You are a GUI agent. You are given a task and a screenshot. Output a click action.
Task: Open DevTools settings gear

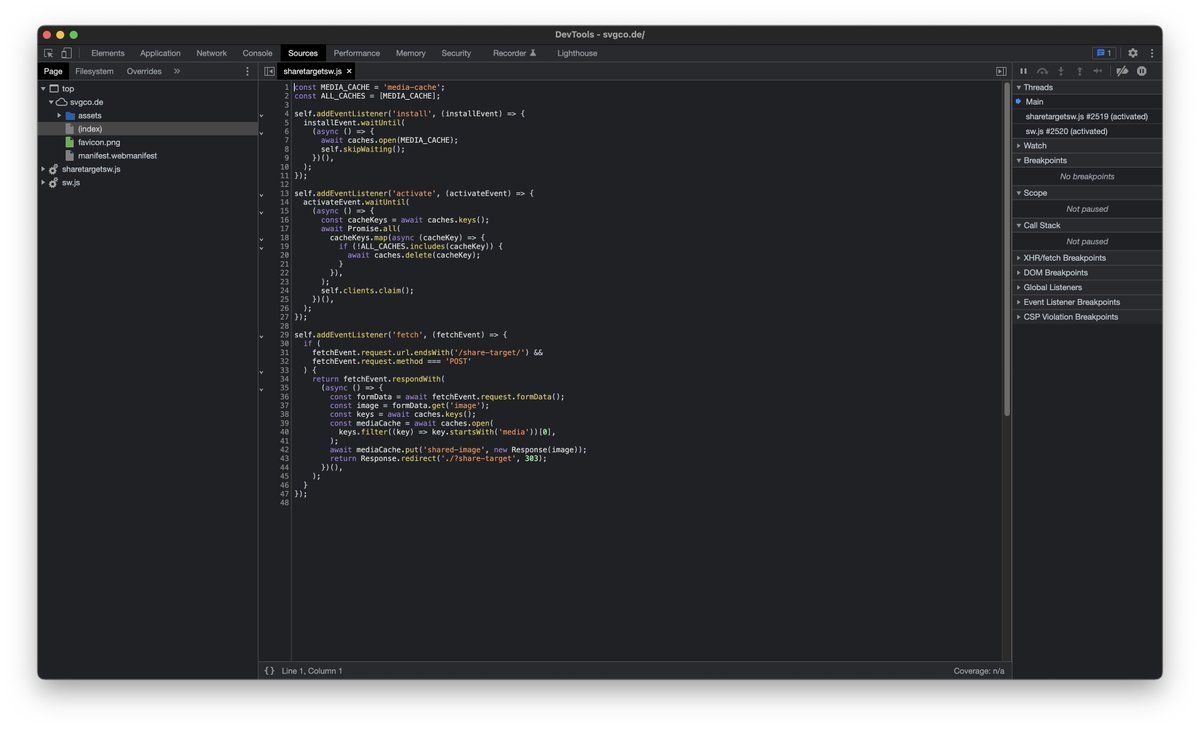pos(1133,53)
